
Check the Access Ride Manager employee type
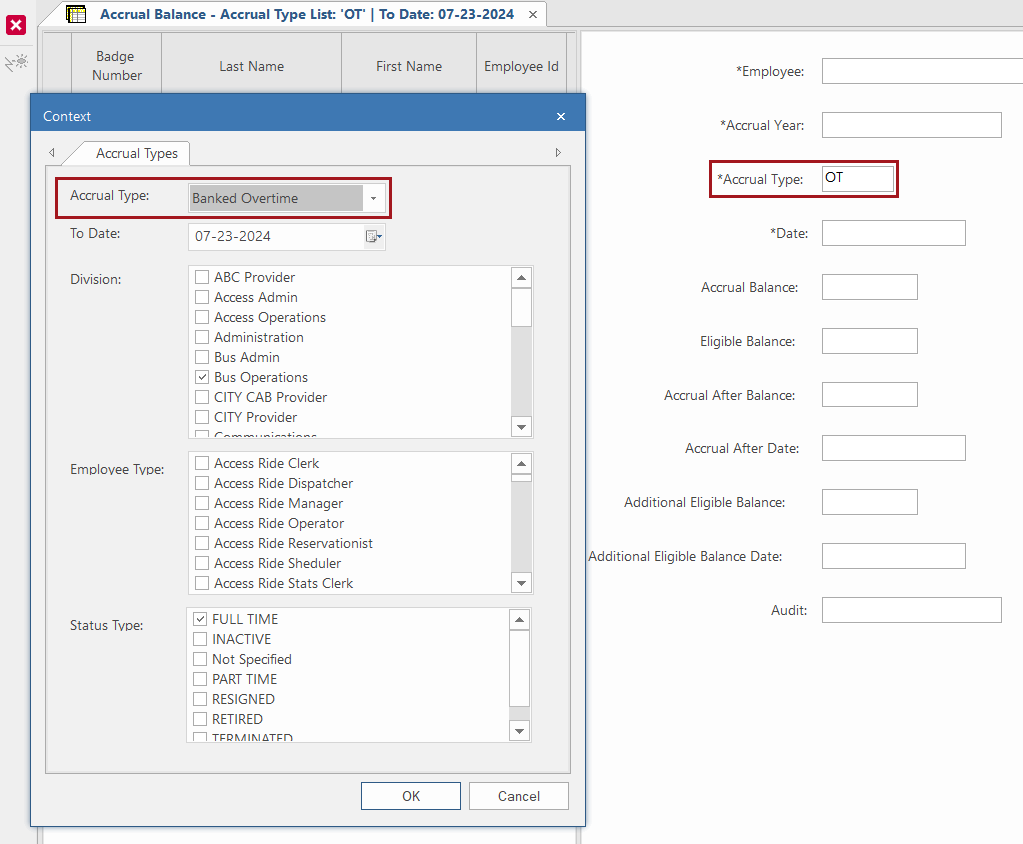coord(202,503)
